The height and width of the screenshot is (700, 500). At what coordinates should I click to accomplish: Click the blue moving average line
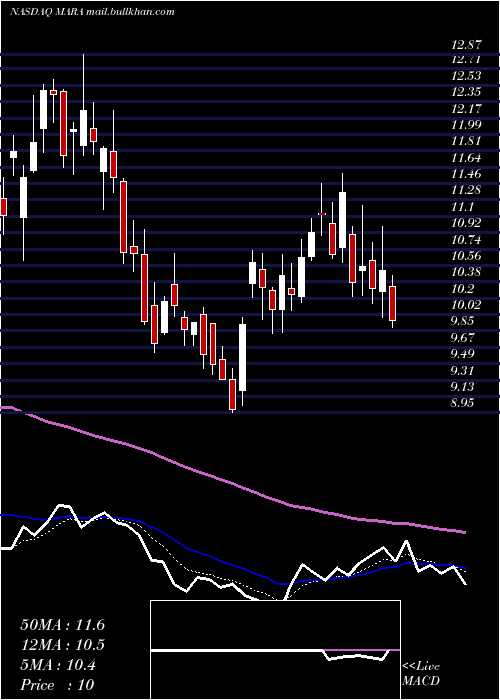click(232, 566)
